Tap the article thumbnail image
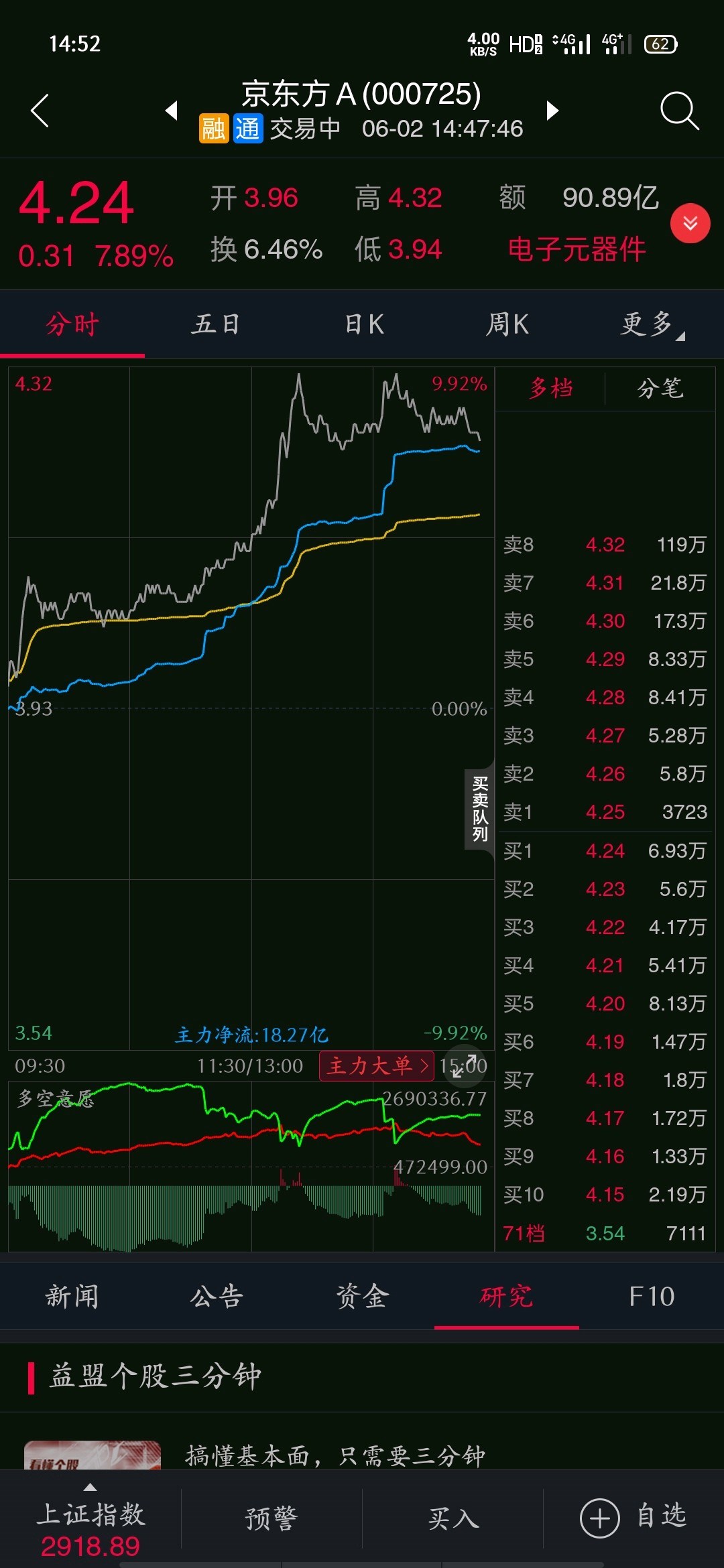 click(93, 1455)
